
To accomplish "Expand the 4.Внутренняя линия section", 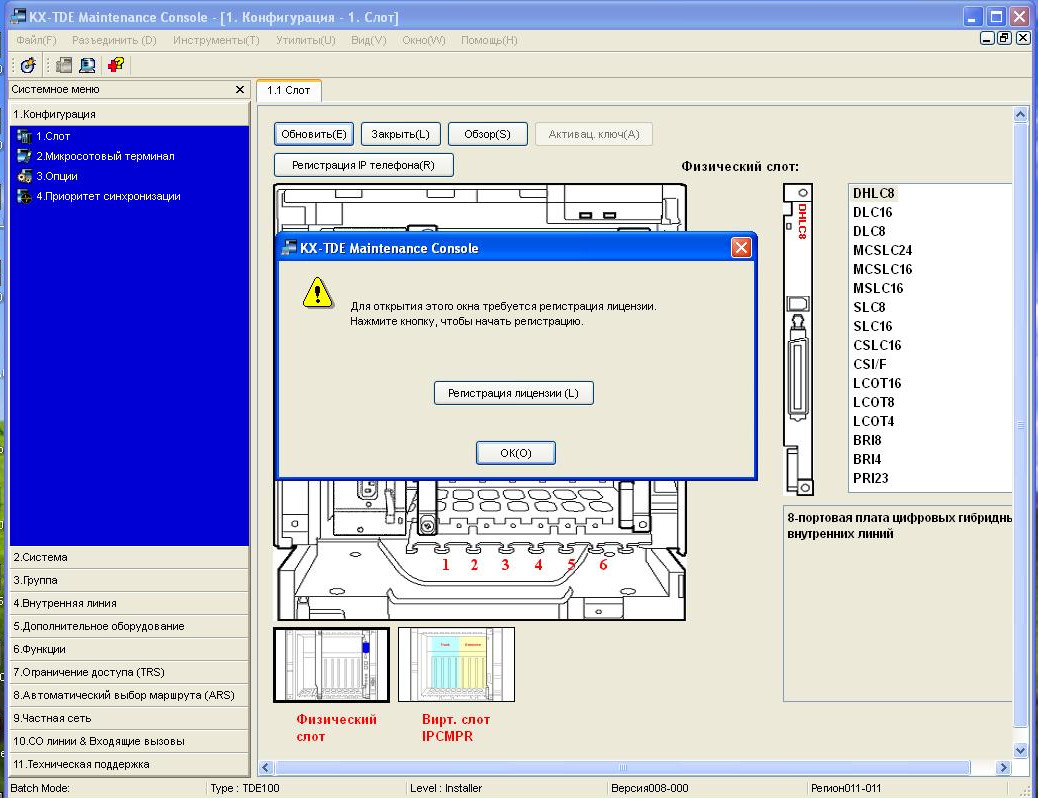I will pos(129,603).
